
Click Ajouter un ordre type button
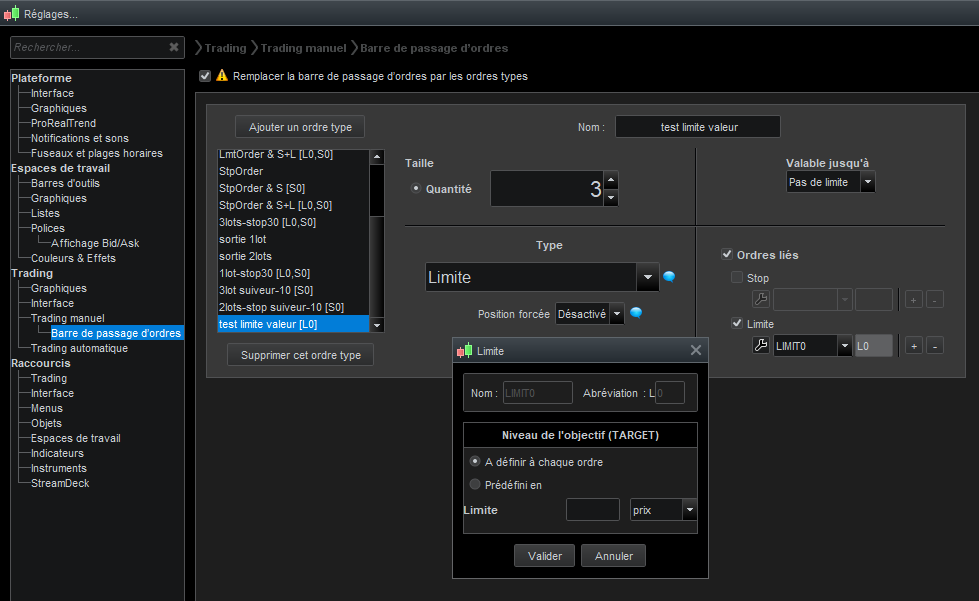pyautogui.click(x=300, y=127)
